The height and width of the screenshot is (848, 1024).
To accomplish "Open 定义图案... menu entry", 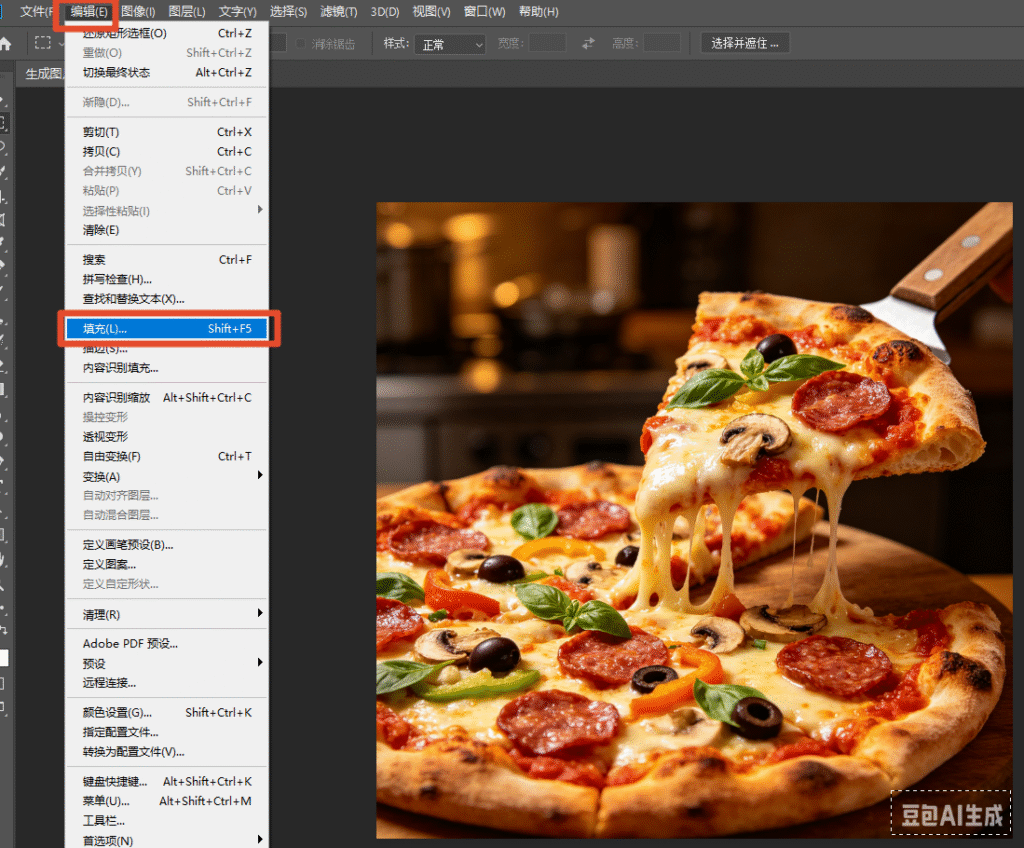I will tap(167, 564).
